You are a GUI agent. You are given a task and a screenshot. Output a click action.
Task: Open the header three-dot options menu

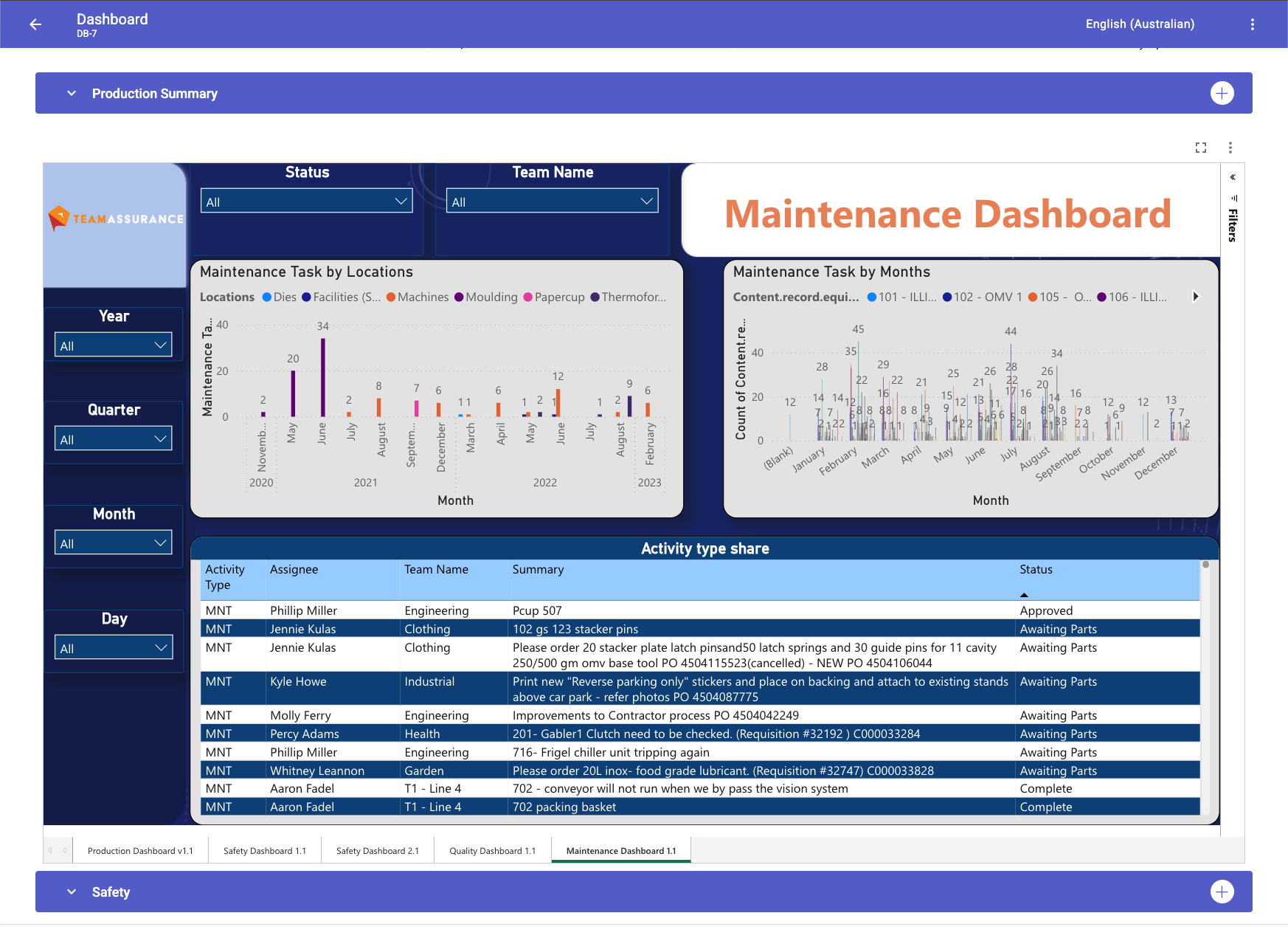point(1252,24)
